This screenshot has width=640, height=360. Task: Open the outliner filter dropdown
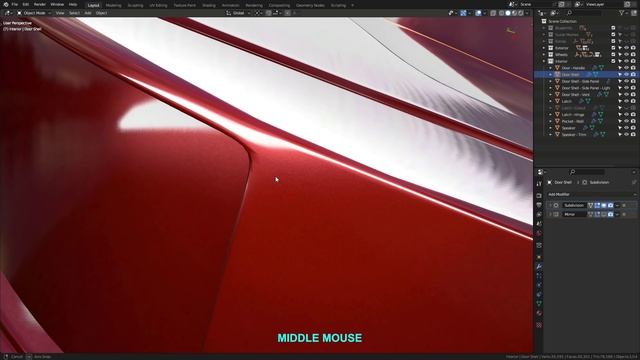(x=623, y=13)
